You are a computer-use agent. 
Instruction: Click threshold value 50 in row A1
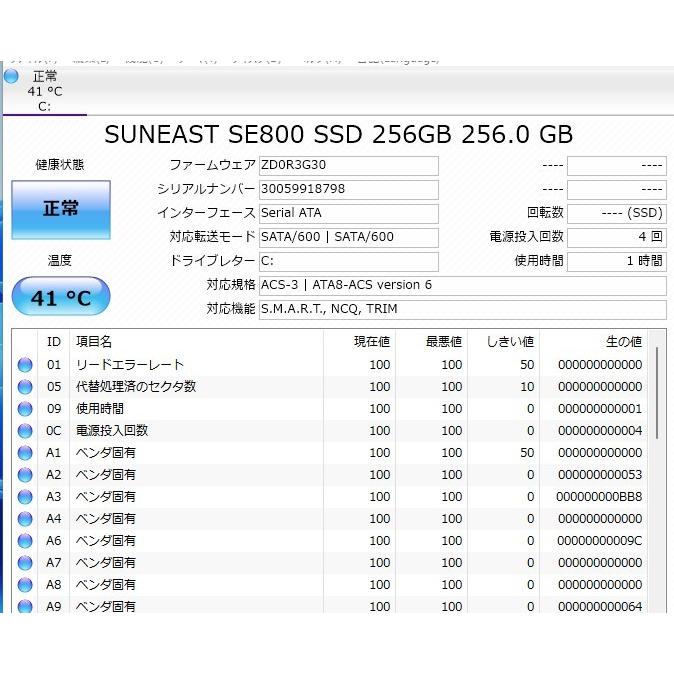(527, 453)
